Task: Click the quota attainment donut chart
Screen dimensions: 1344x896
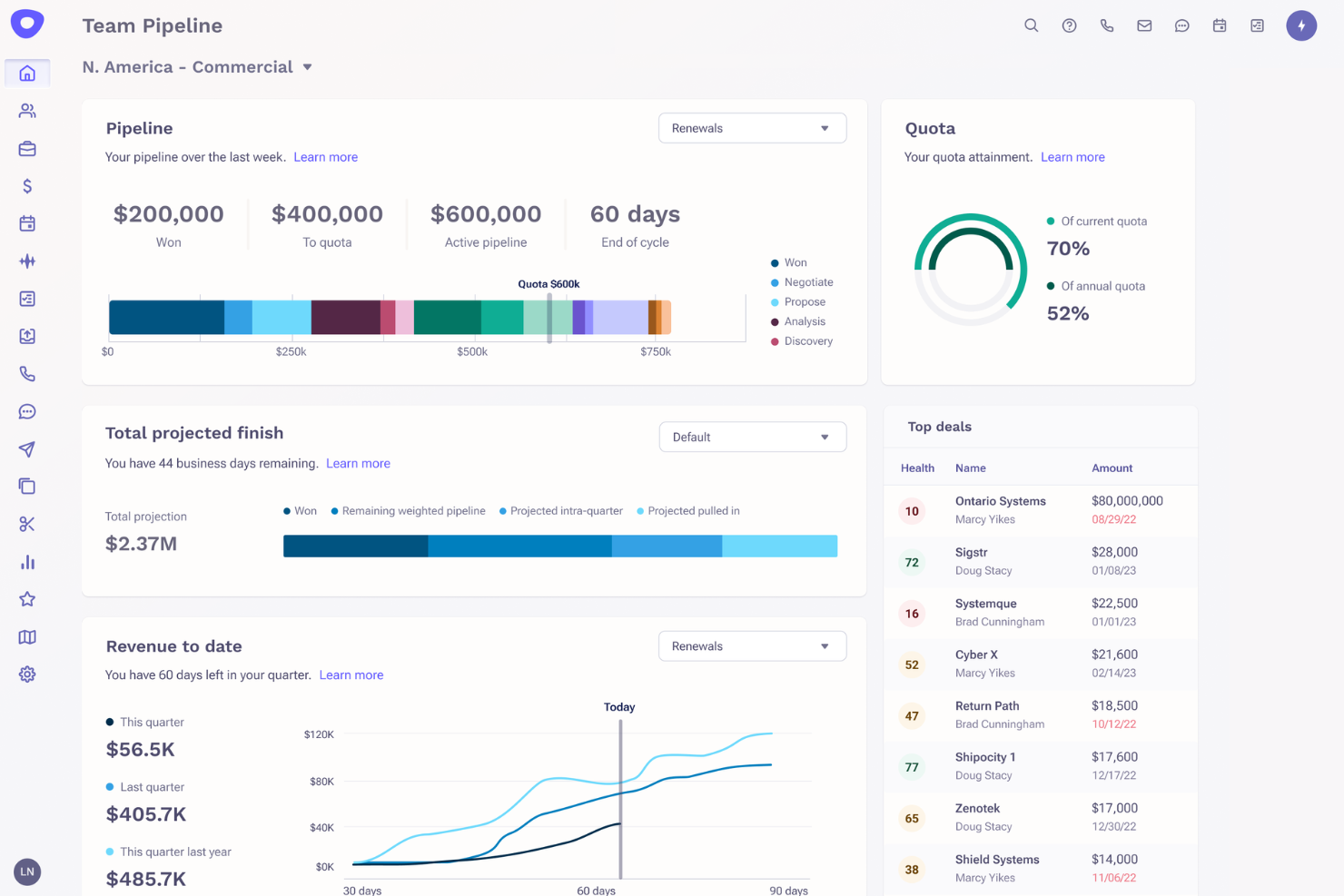Action: [970, 270]
